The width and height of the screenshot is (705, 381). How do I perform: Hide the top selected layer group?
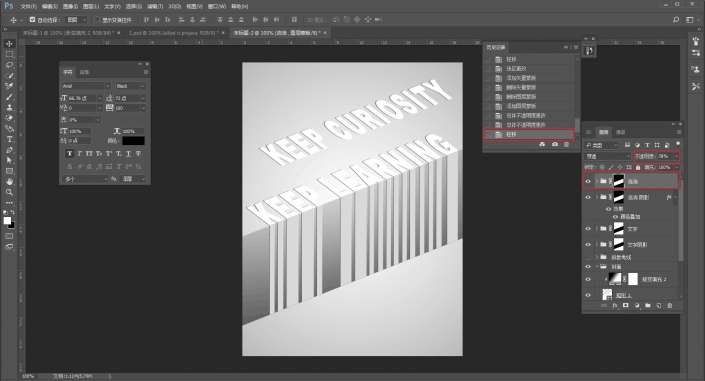pos(588,181)
